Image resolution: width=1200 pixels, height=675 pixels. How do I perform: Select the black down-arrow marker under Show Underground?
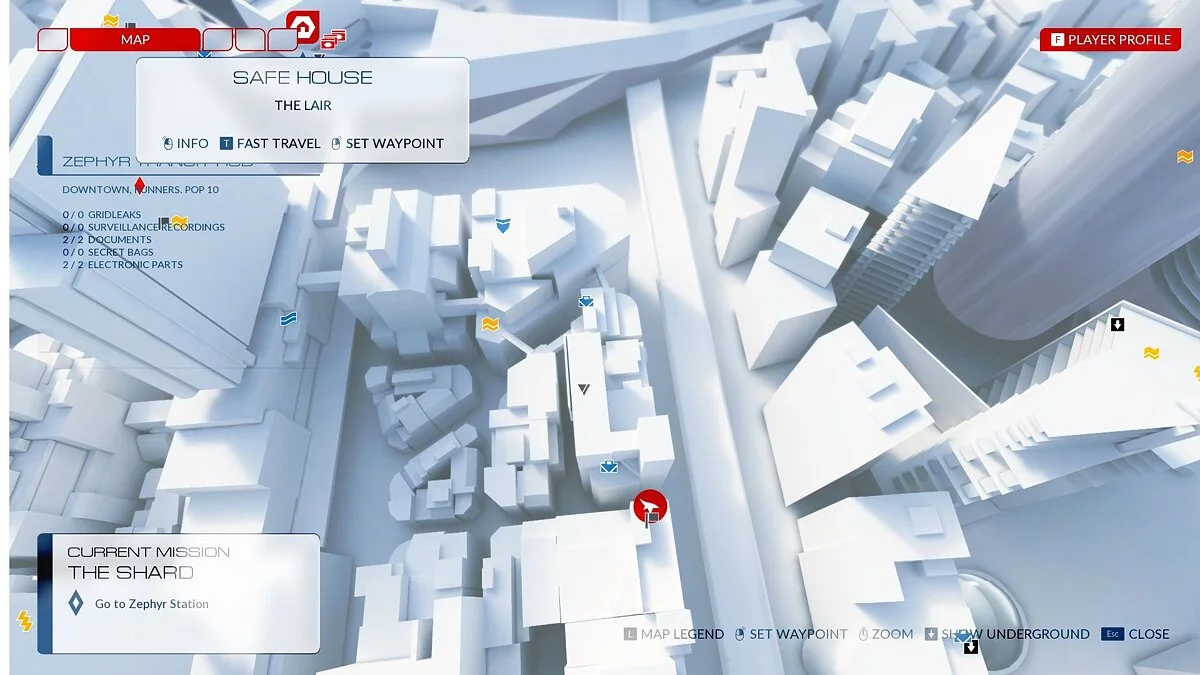click(970, 647)
